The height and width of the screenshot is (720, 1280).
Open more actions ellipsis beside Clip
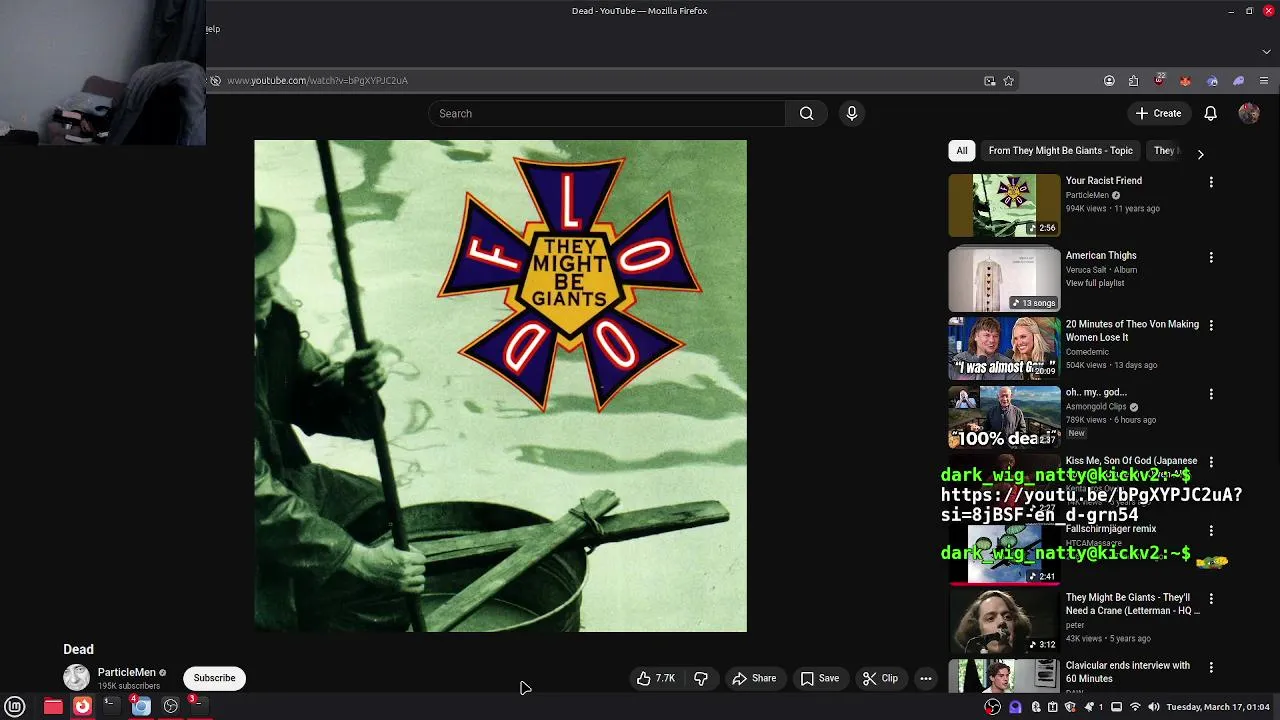pyautogui.click(x=926, y=678)
